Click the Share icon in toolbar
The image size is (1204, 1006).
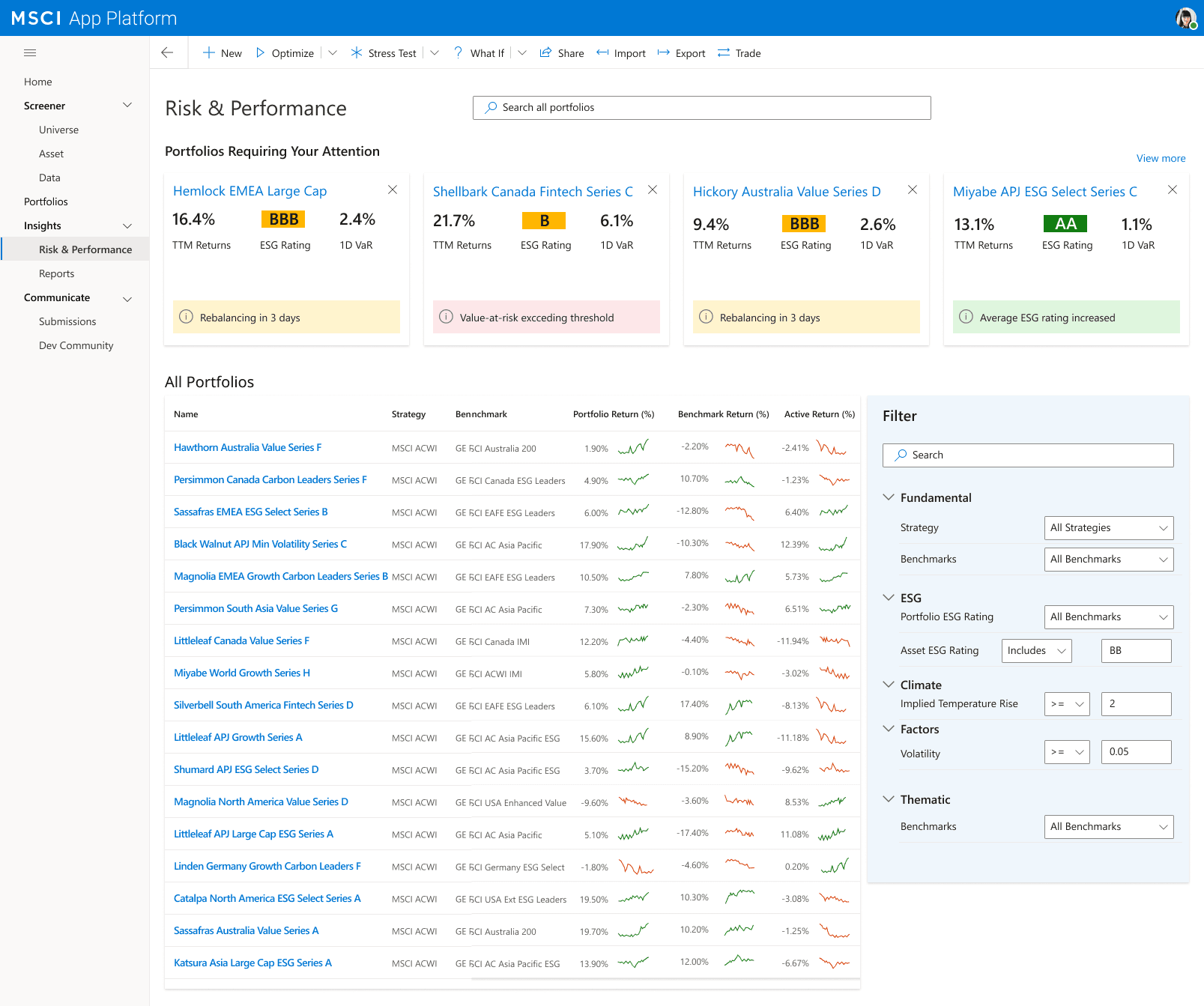(x=545, y=52)
